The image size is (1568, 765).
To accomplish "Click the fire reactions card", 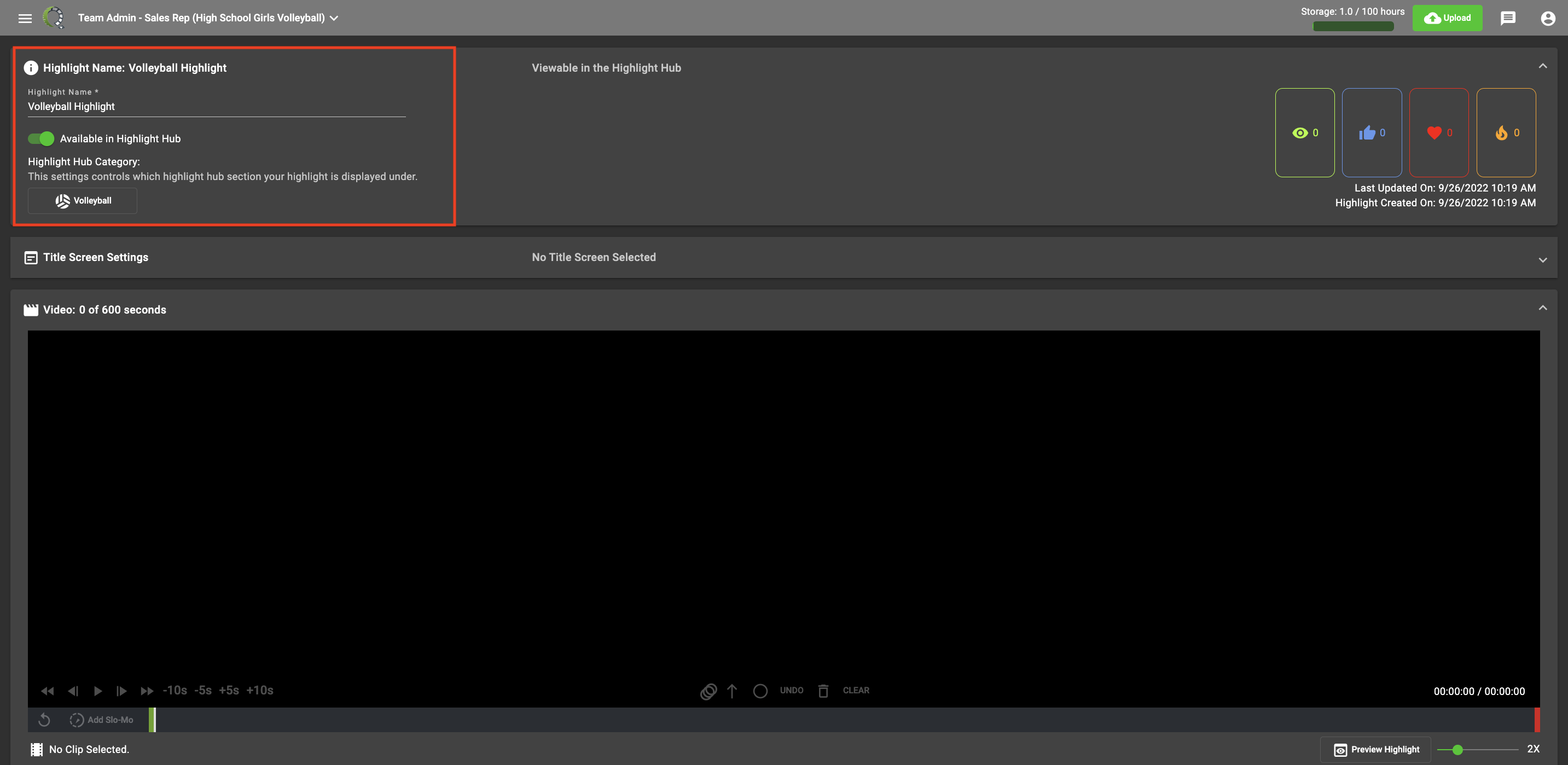I will [1506, 132].
